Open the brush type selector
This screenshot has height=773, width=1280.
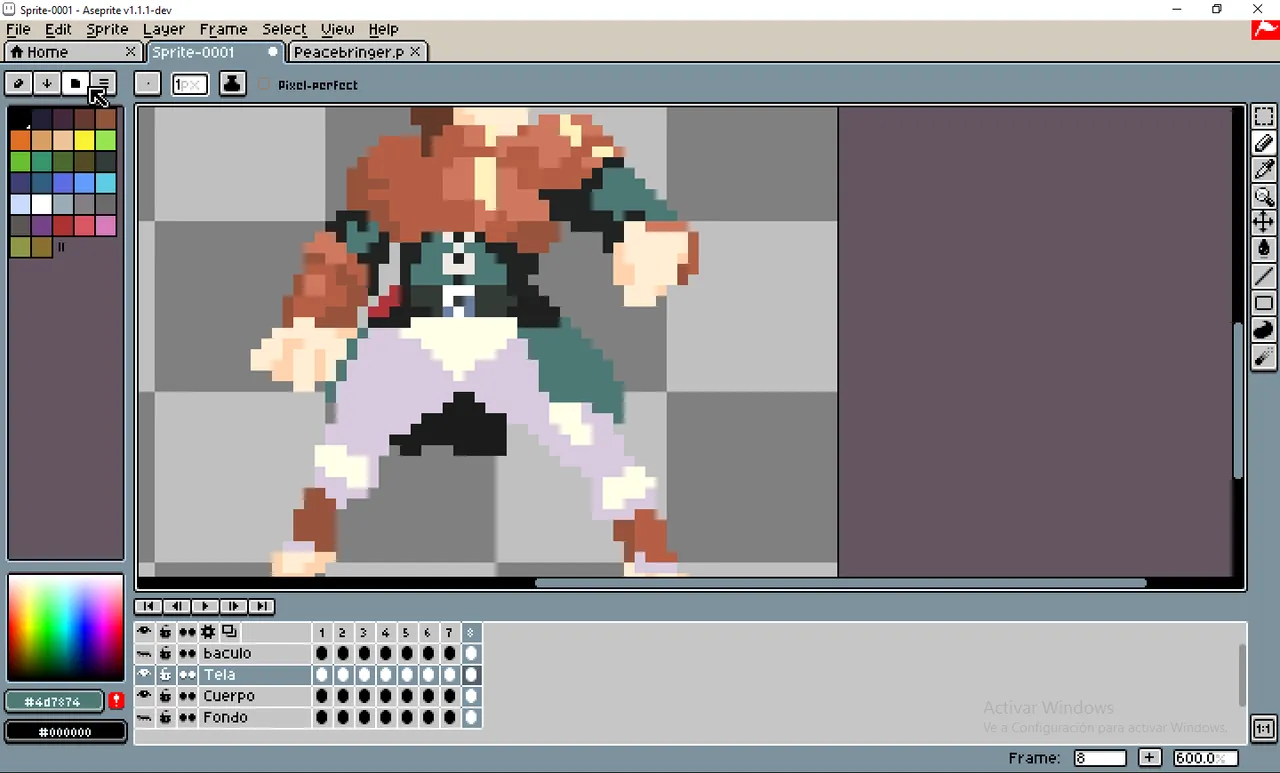[147, 84]
